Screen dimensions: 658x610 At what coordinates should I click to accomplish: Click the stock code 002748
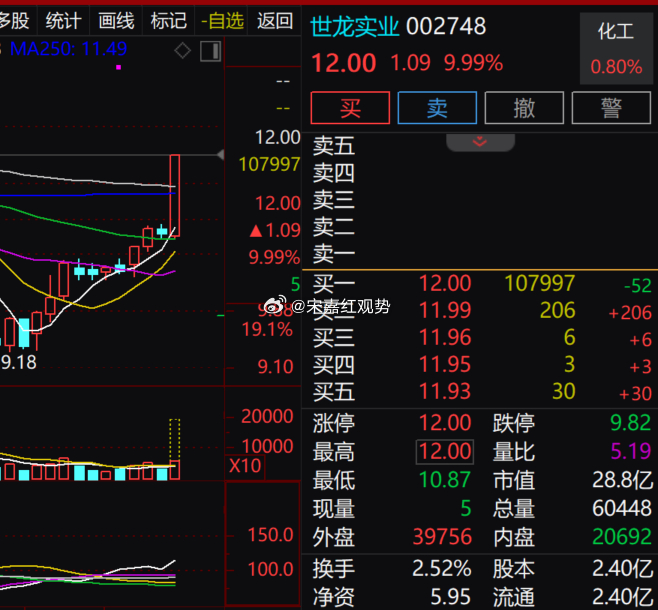pyautogui.click(x=446, y=26)
